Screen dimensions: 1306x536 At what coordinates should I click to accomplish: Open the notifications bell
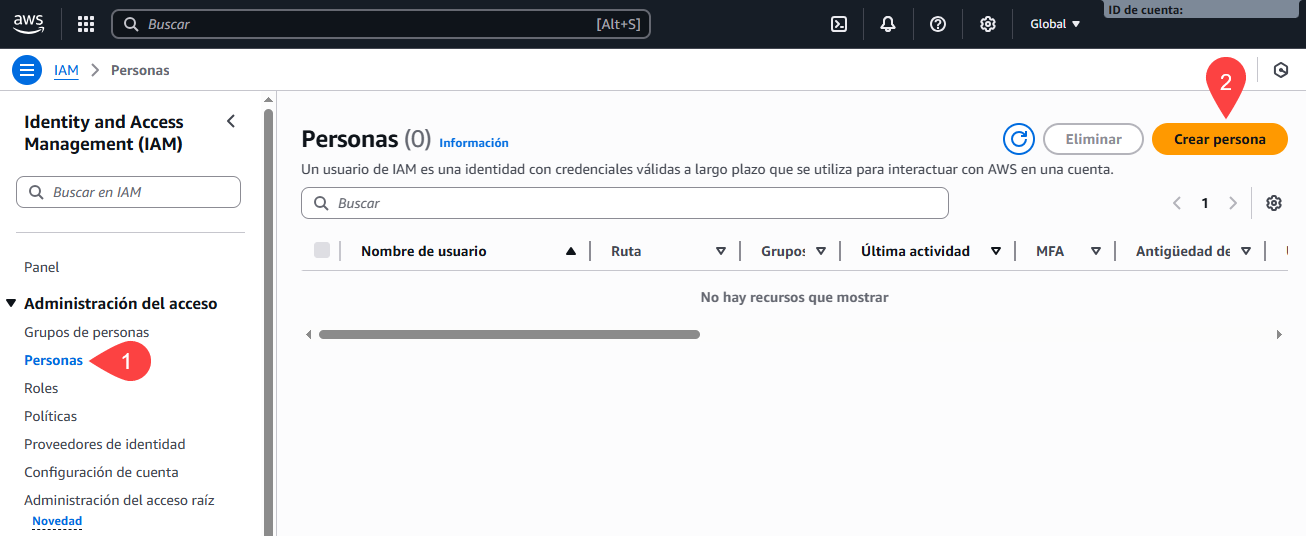(888, 24)
